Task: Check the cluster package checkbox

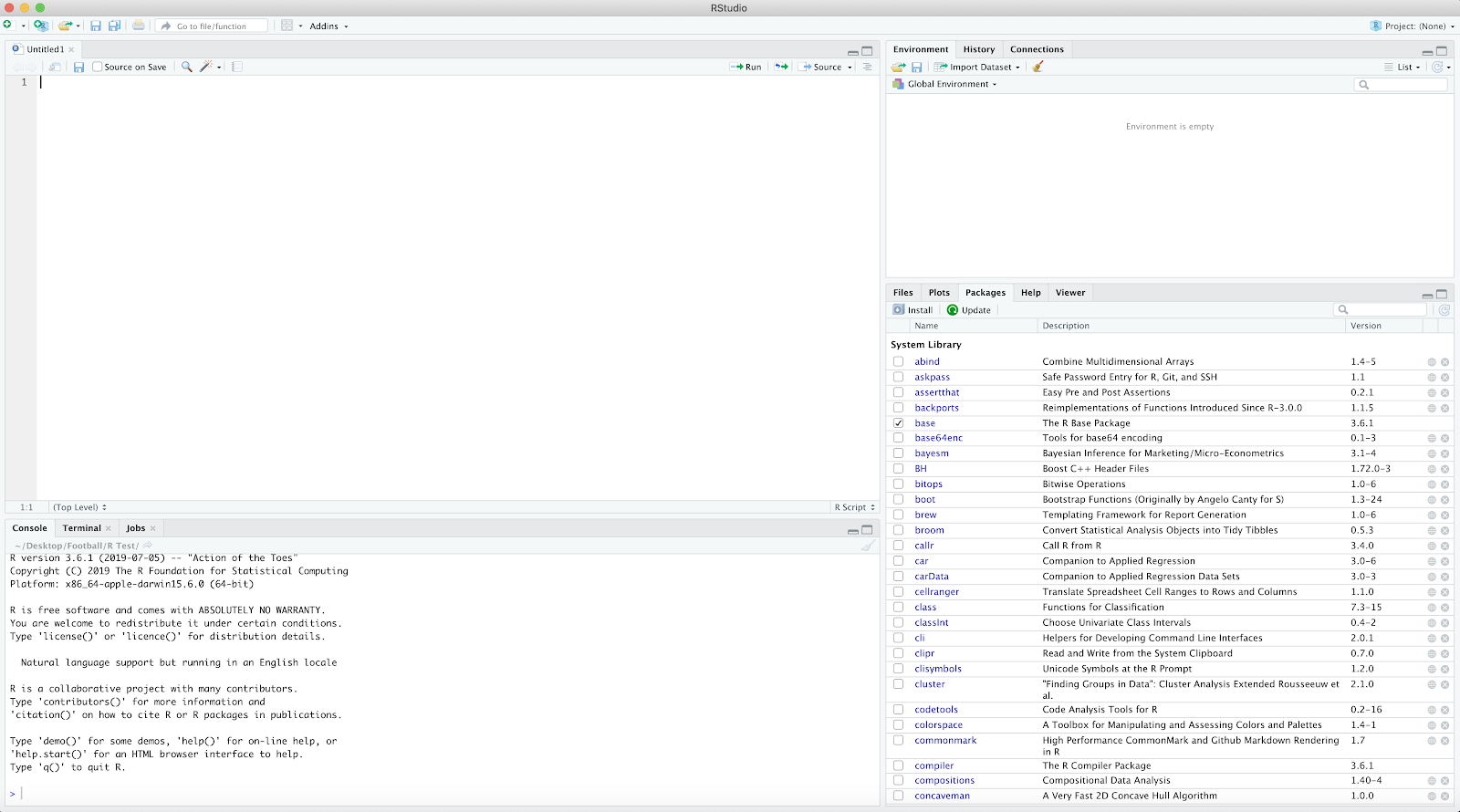Action: [x=899, y=684]
